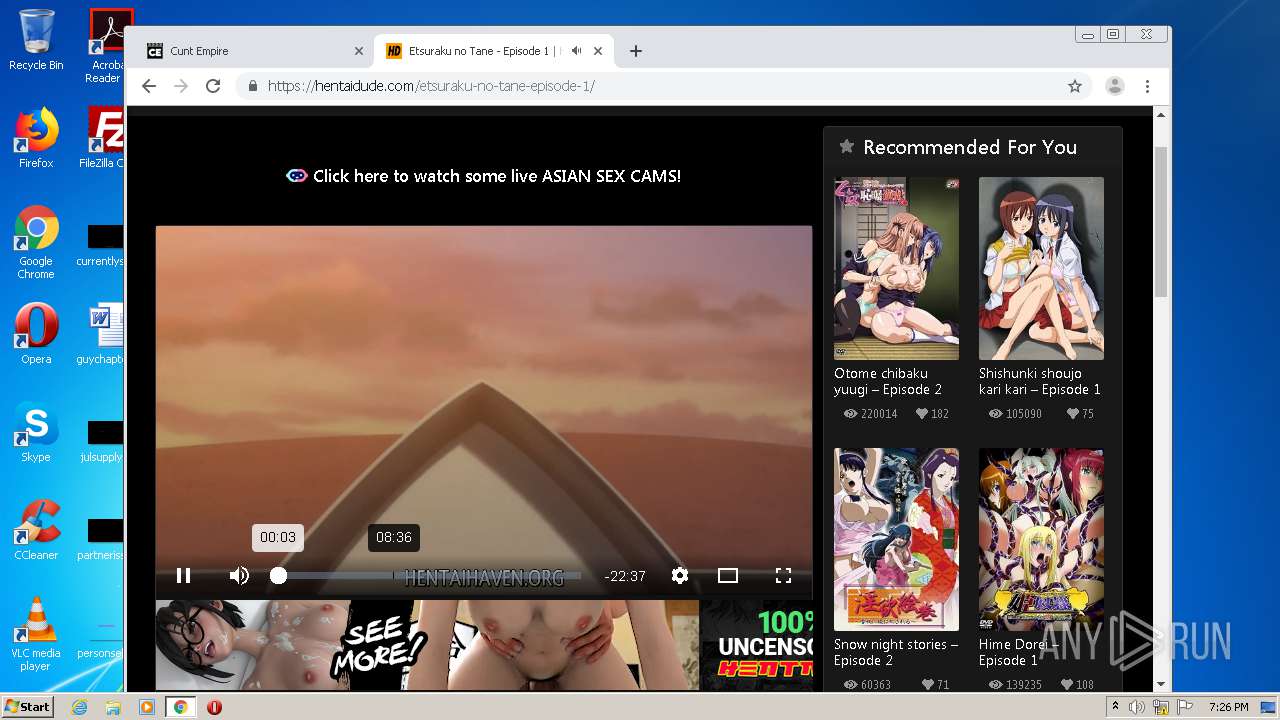Select the Etsuraku no Tane tab

pos(480,51)
